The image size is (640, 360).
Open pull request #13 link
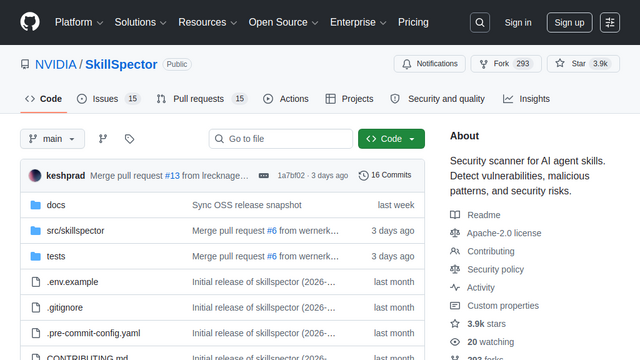(x=172, y=176)
